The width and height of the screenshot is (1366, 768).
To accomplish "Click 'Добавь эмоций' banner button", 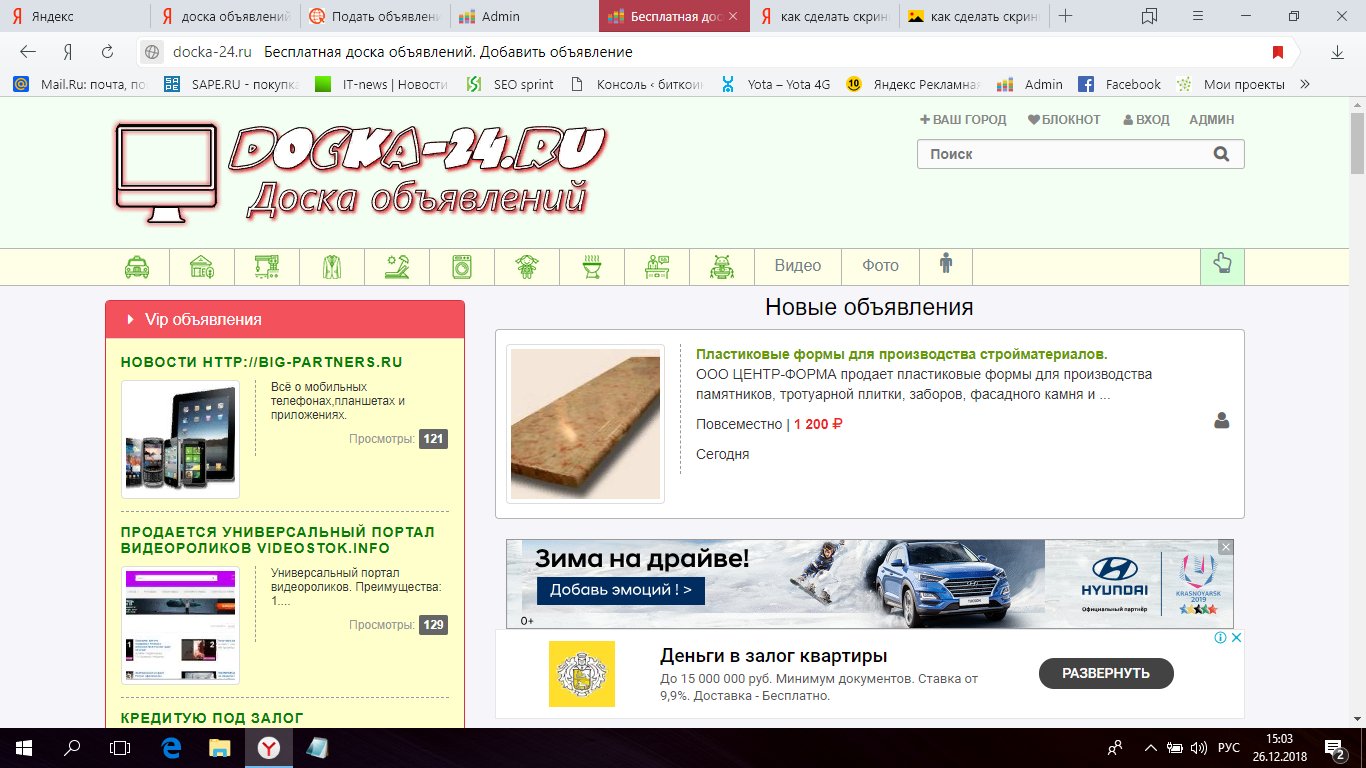I will 621,590.
